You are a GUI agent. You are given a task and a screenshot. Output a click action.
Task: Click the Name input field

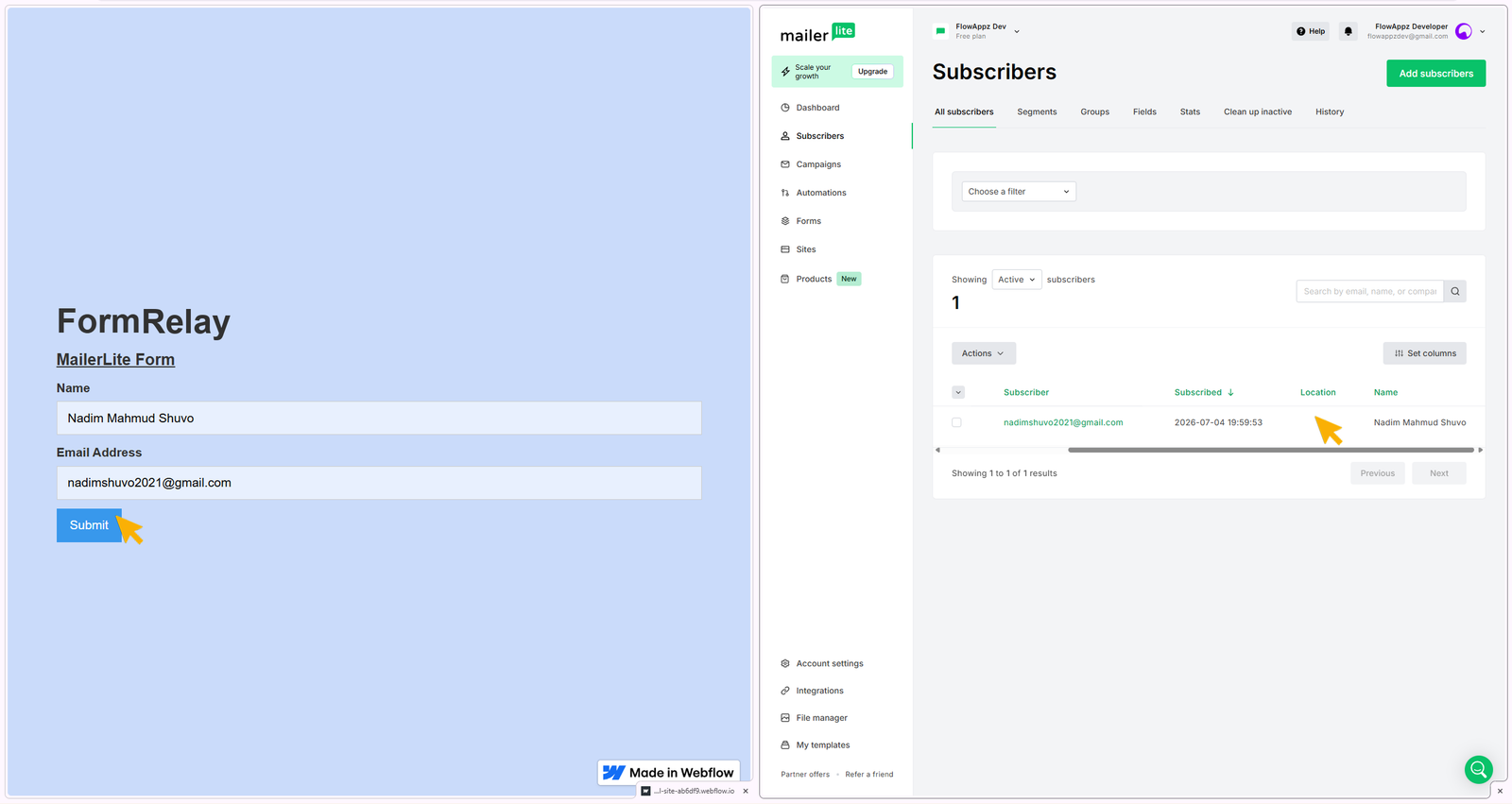[379, 418]
